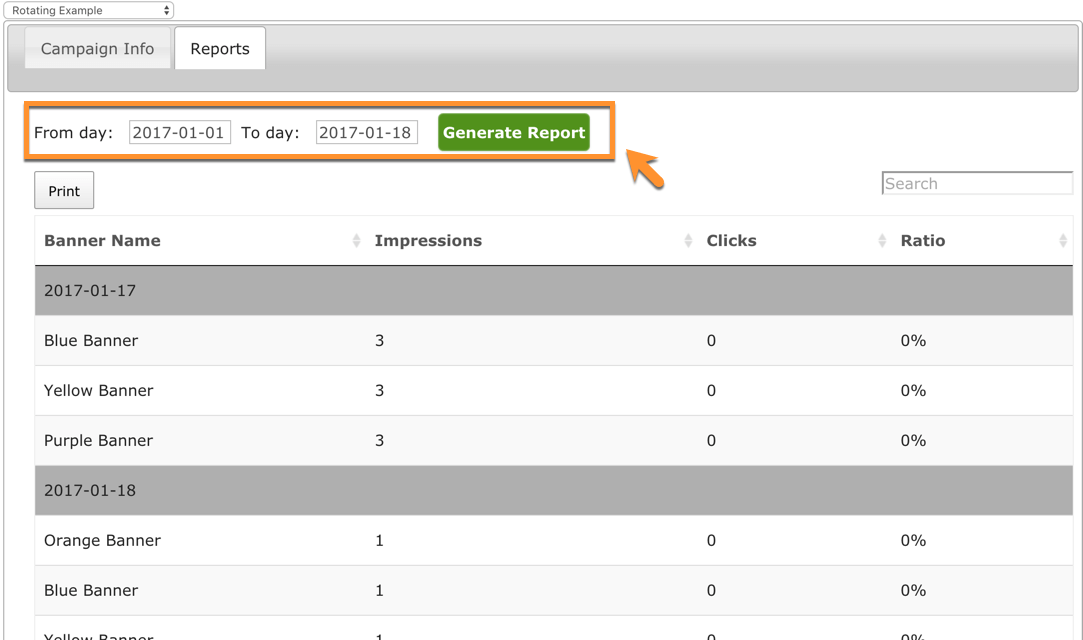Click the Print button
The width and height of the screenshot is (1083, 640).
tap(64, 191)
